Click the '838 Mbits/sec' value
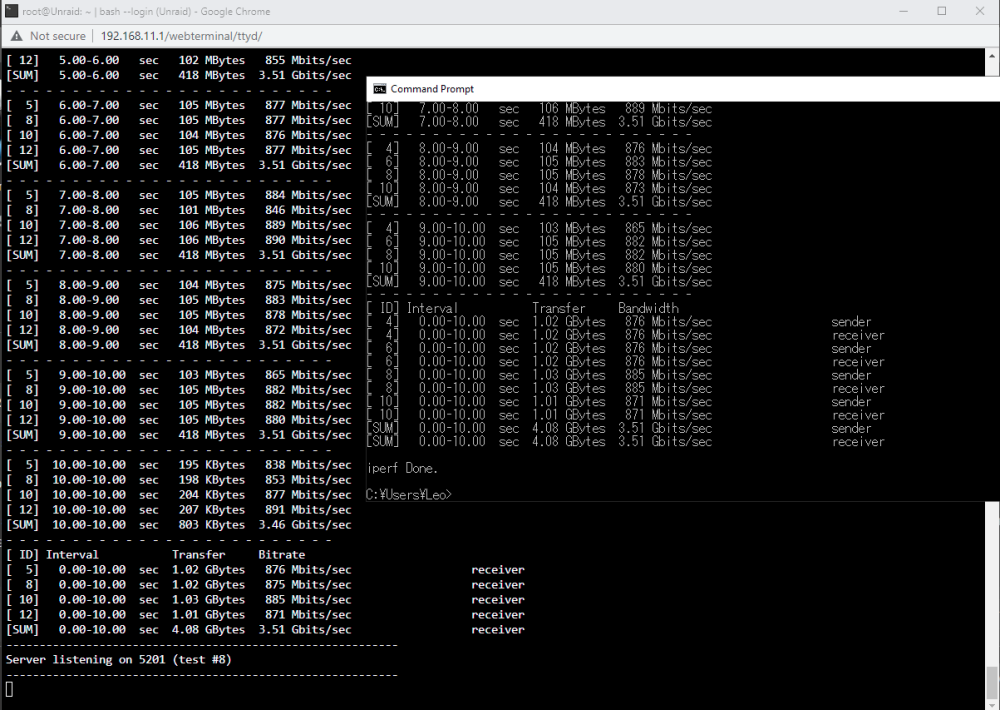 308,465
